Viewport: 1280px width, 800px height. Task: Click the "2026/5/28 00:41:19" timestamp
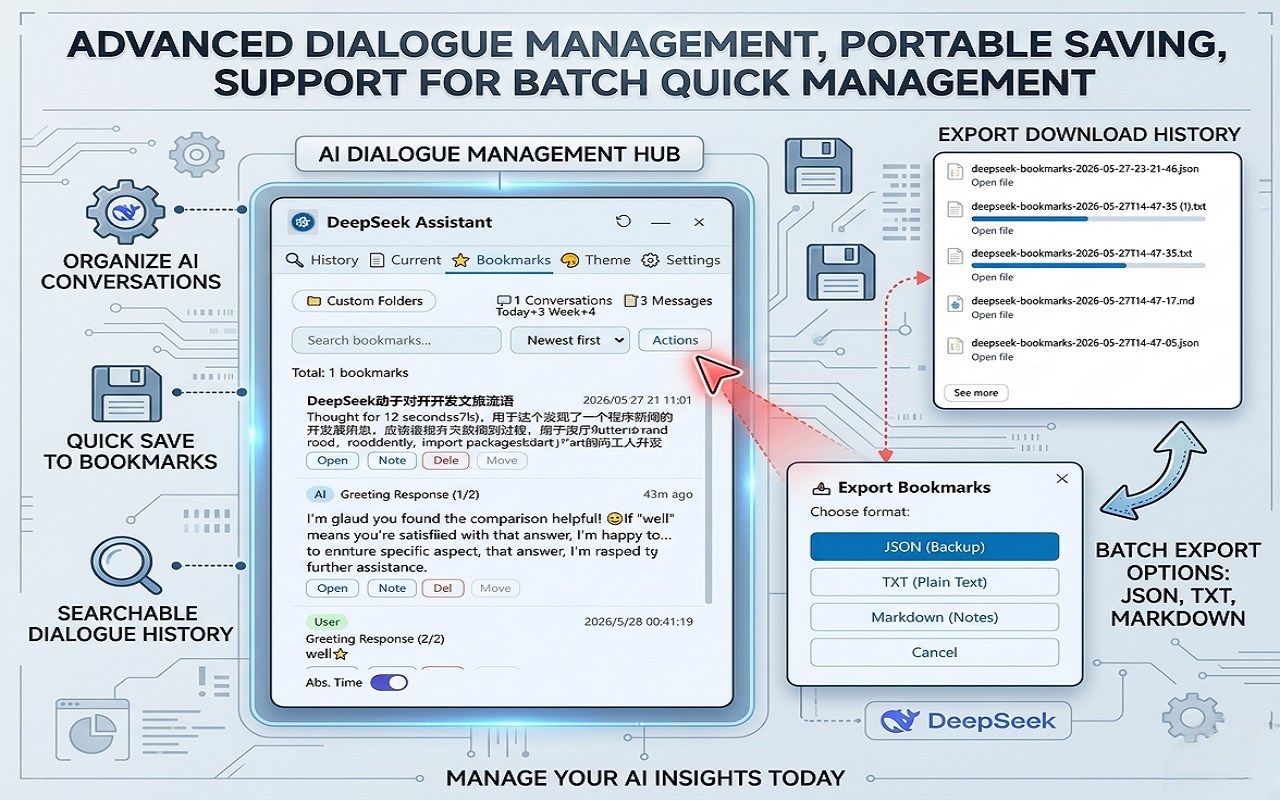[638, 622]
